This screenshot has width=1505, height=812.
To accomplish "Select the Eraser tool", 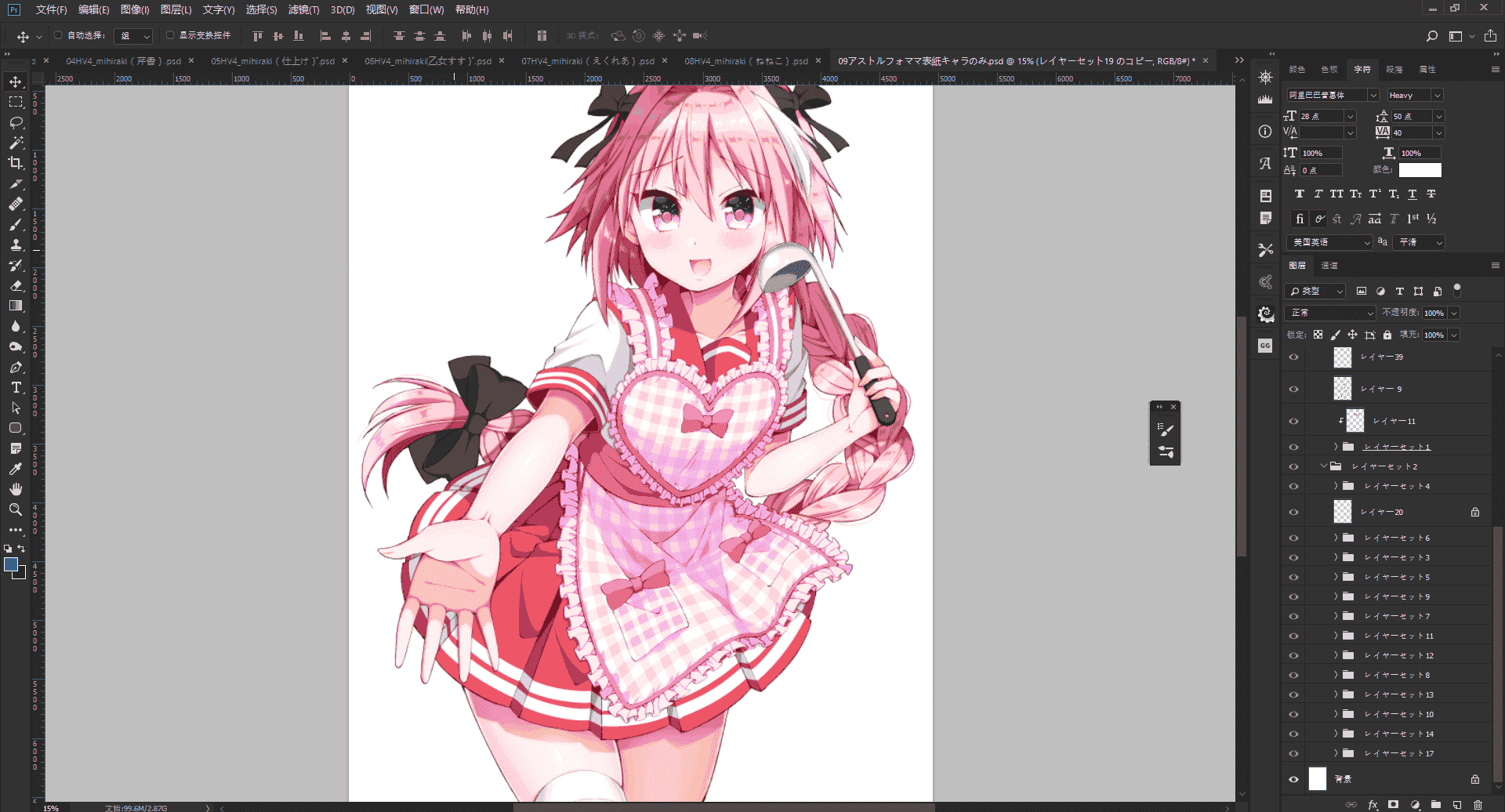I will pos(16,285).
